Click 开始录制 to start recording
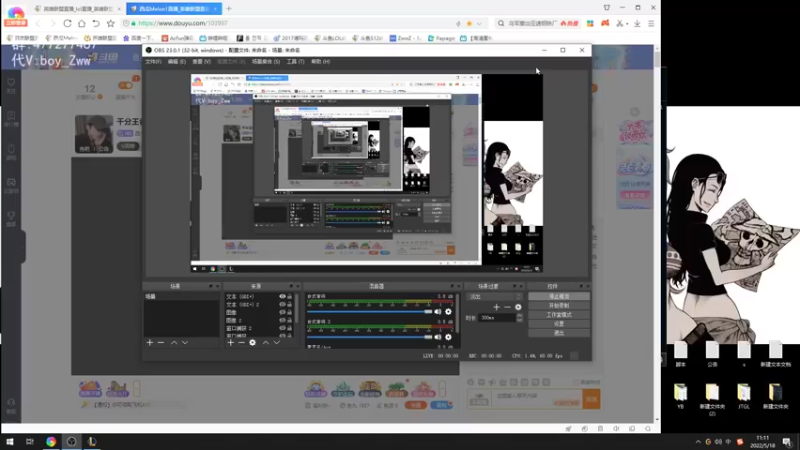800x450 pixels. pyautogui.click(x=559, y=306)
